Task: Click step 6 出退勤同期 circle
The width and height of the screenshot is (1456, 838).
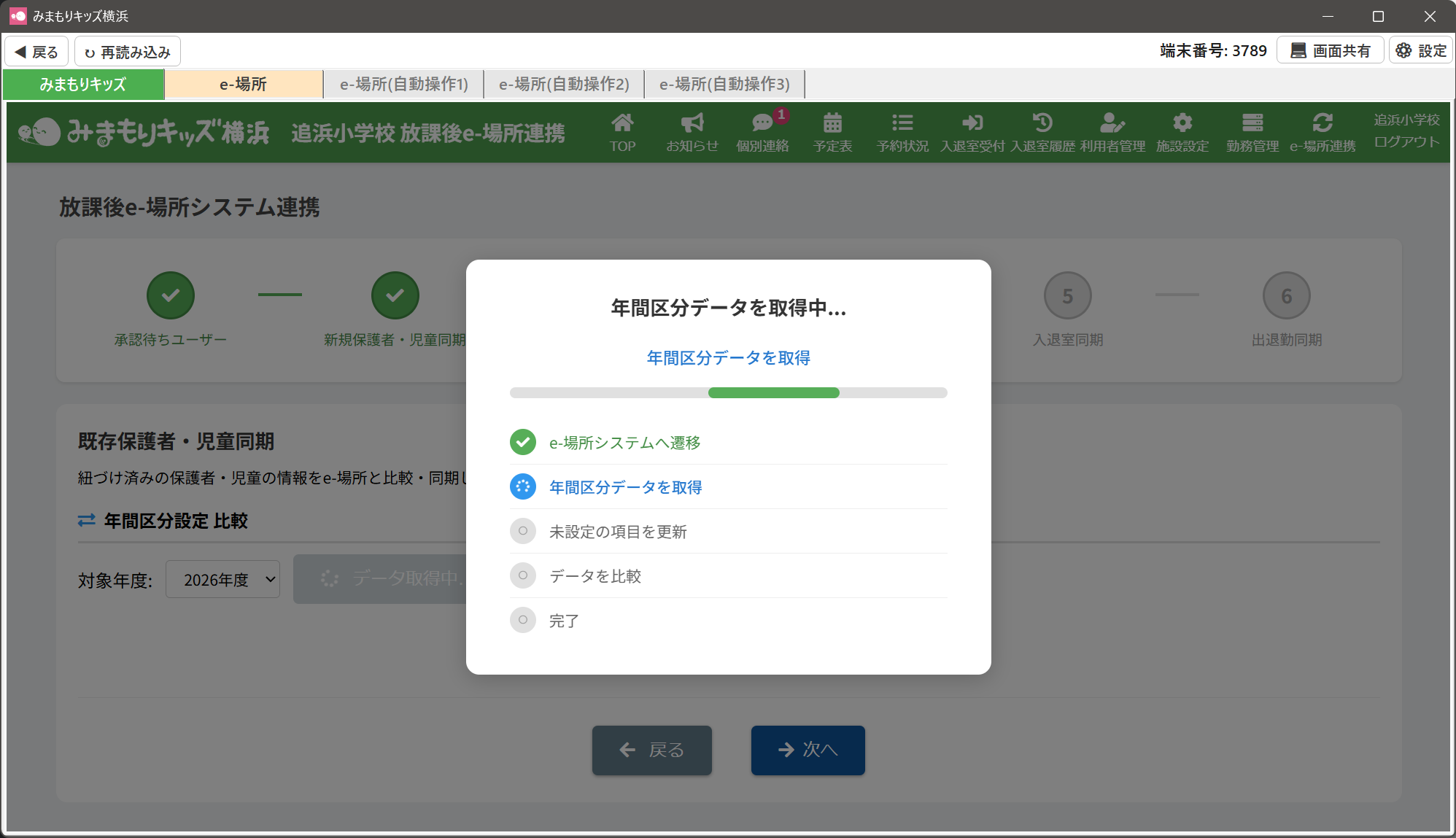Action: [1286, 296]
